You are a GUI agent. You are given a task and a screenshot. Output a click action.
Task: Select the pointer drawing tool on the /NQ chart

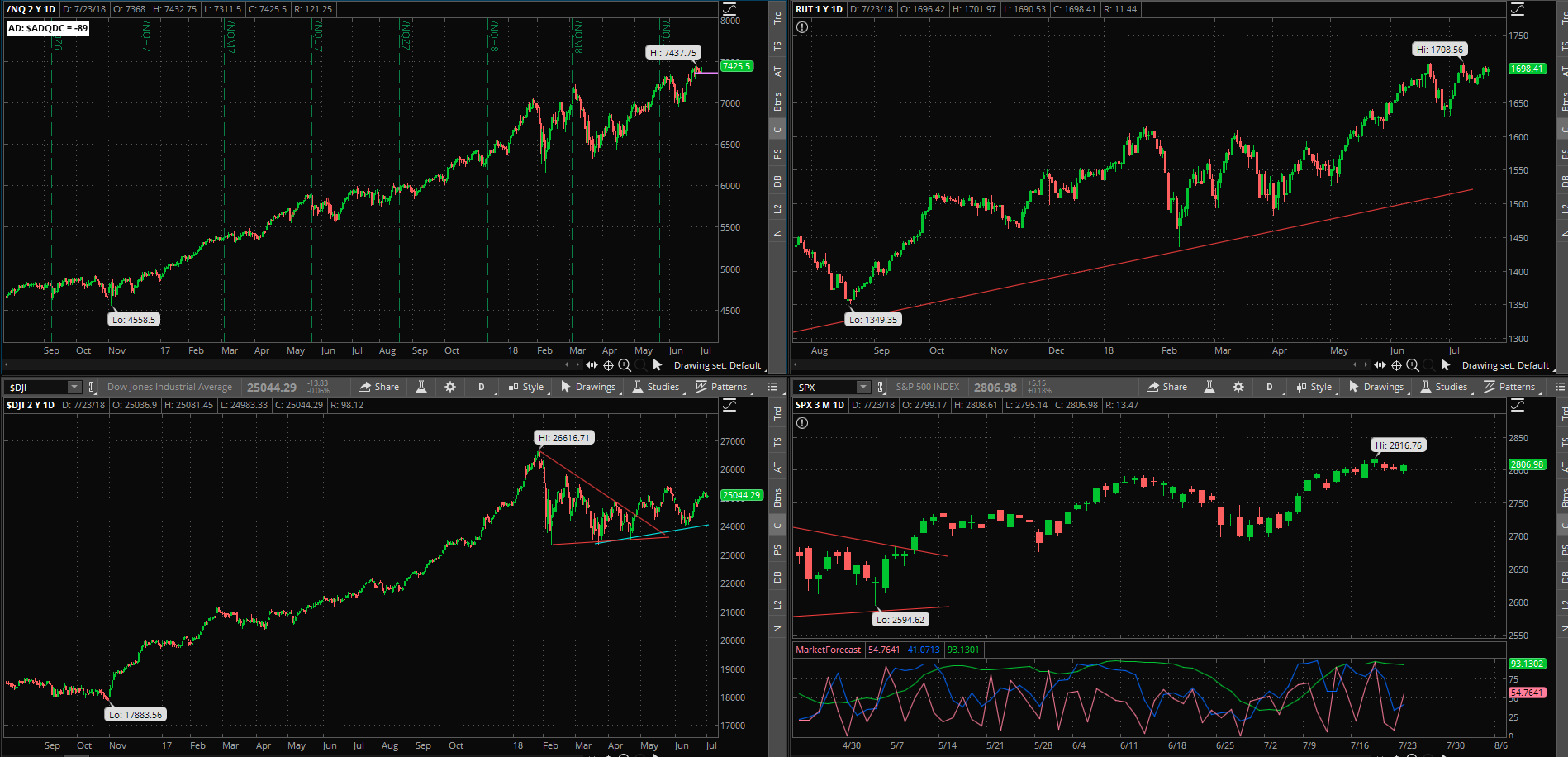pos(658,364)
